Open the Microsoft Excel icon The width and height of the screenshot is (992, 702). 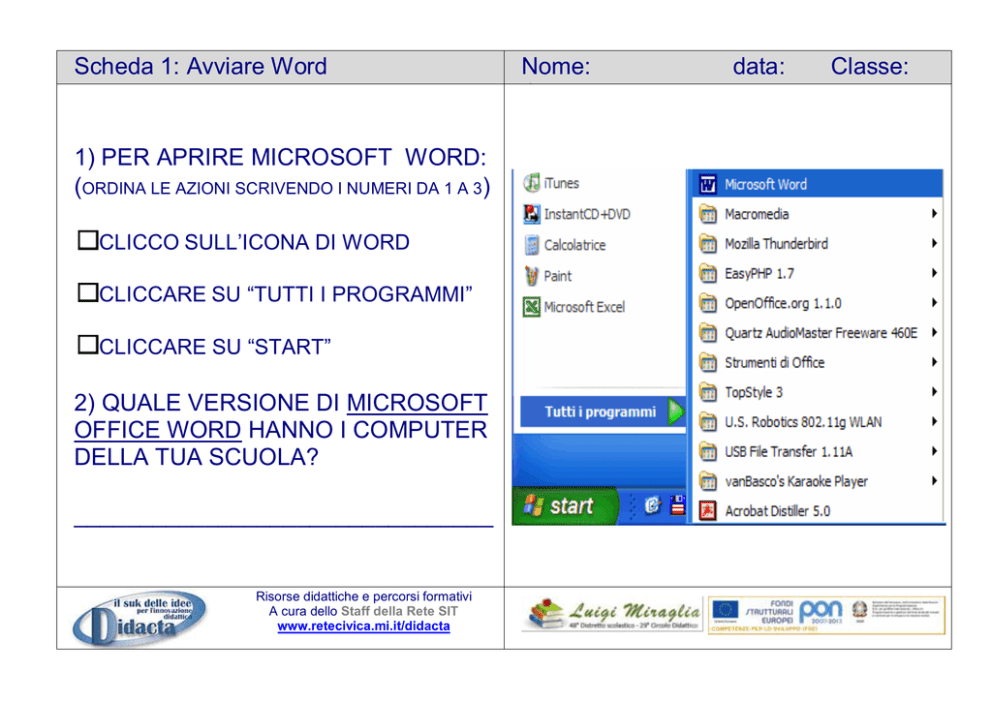531,307
